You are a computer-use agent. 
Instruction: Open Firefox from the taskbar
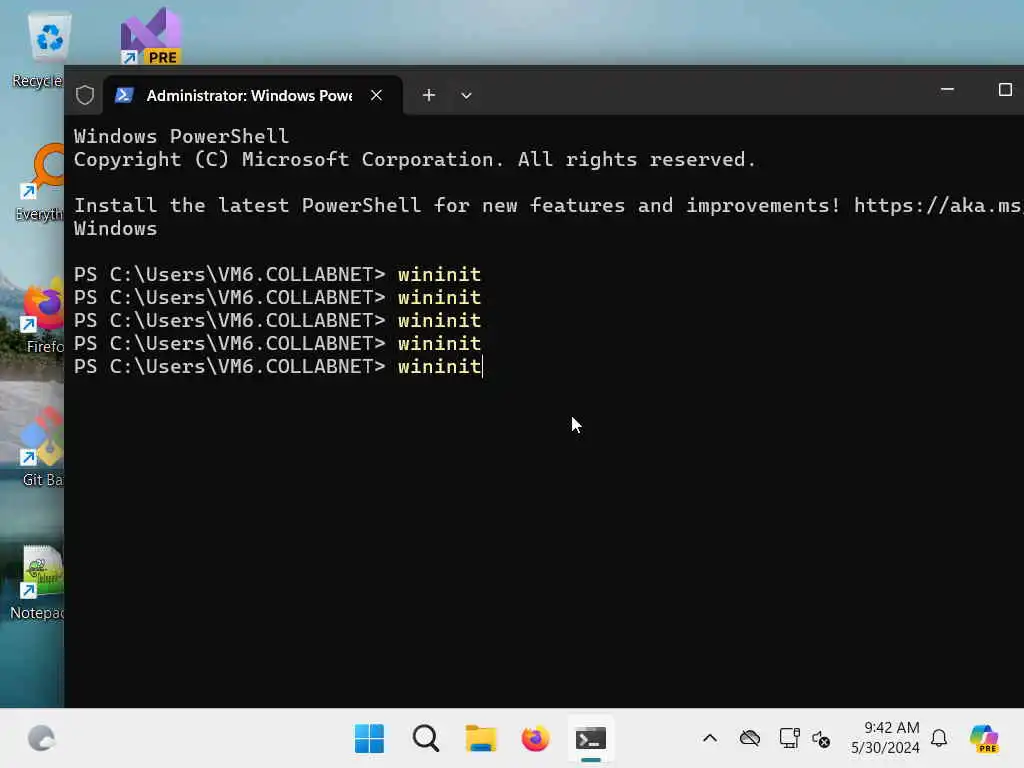pyautogui.click(x=536, y=739)
